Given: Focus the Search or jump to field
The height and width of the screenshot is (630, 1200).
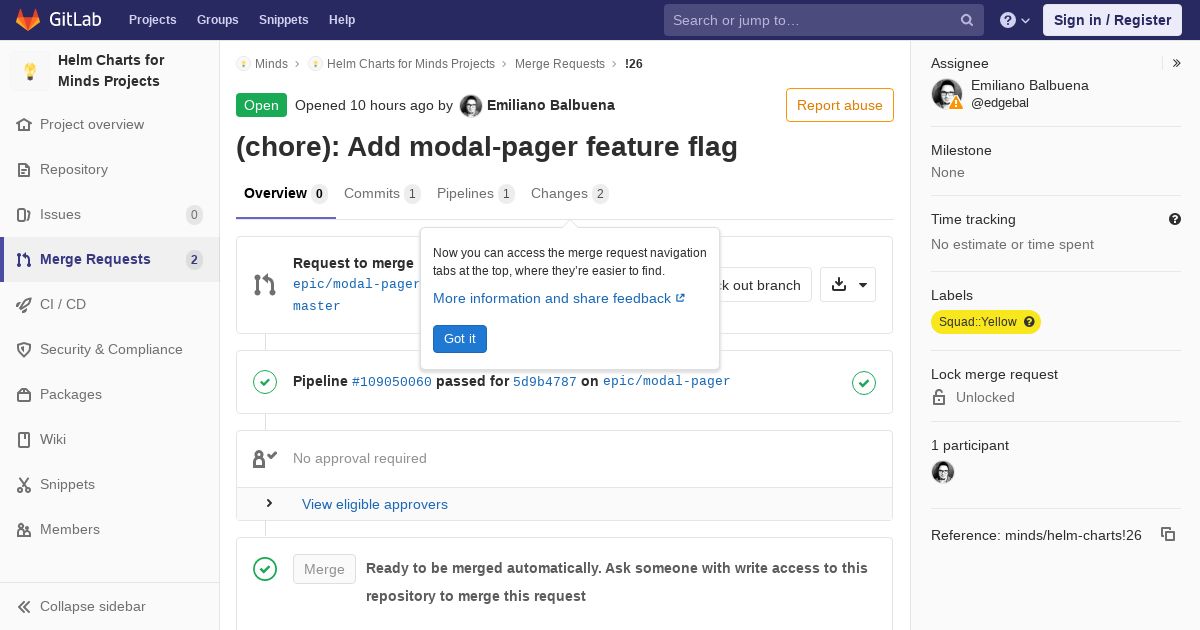Looking at the screenshot, I should coord(810,20).
